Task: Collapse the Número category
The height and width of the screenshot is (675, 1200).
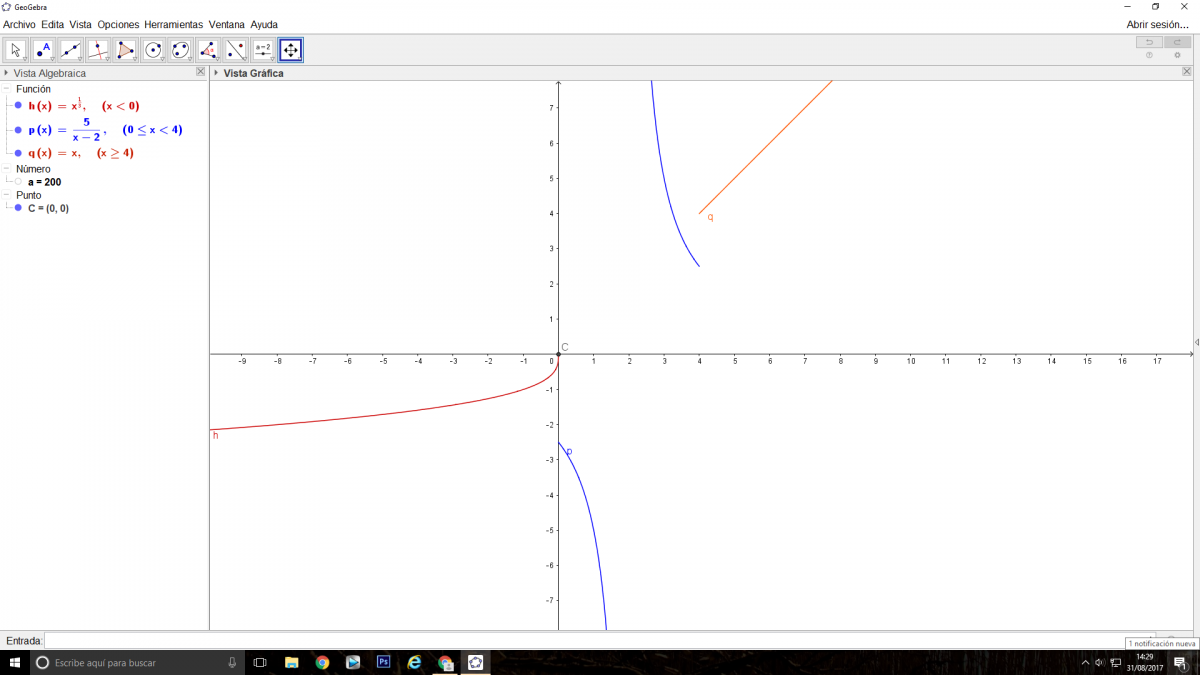Action: coord(7,169)
